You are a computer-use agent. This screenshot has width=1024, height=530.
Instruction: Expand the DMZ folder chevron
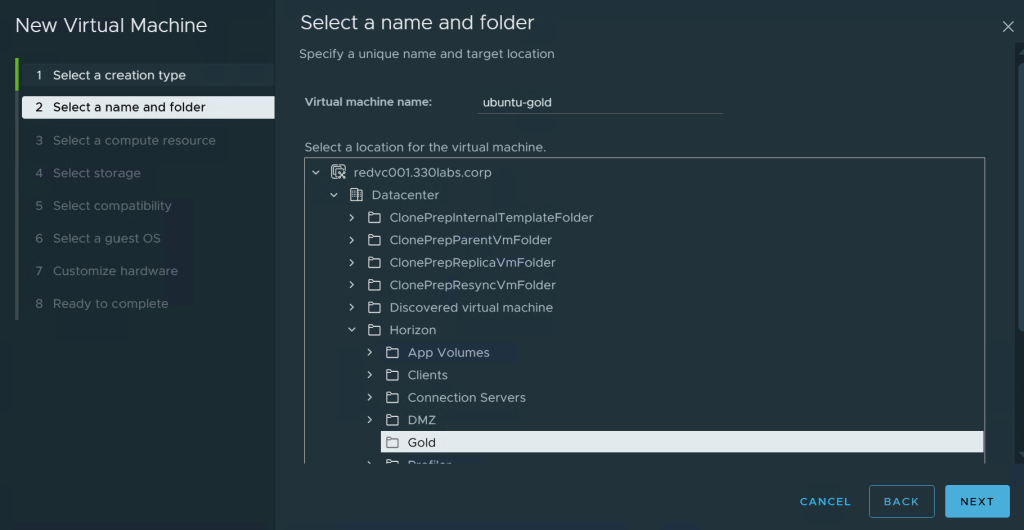tap(370, 420)
